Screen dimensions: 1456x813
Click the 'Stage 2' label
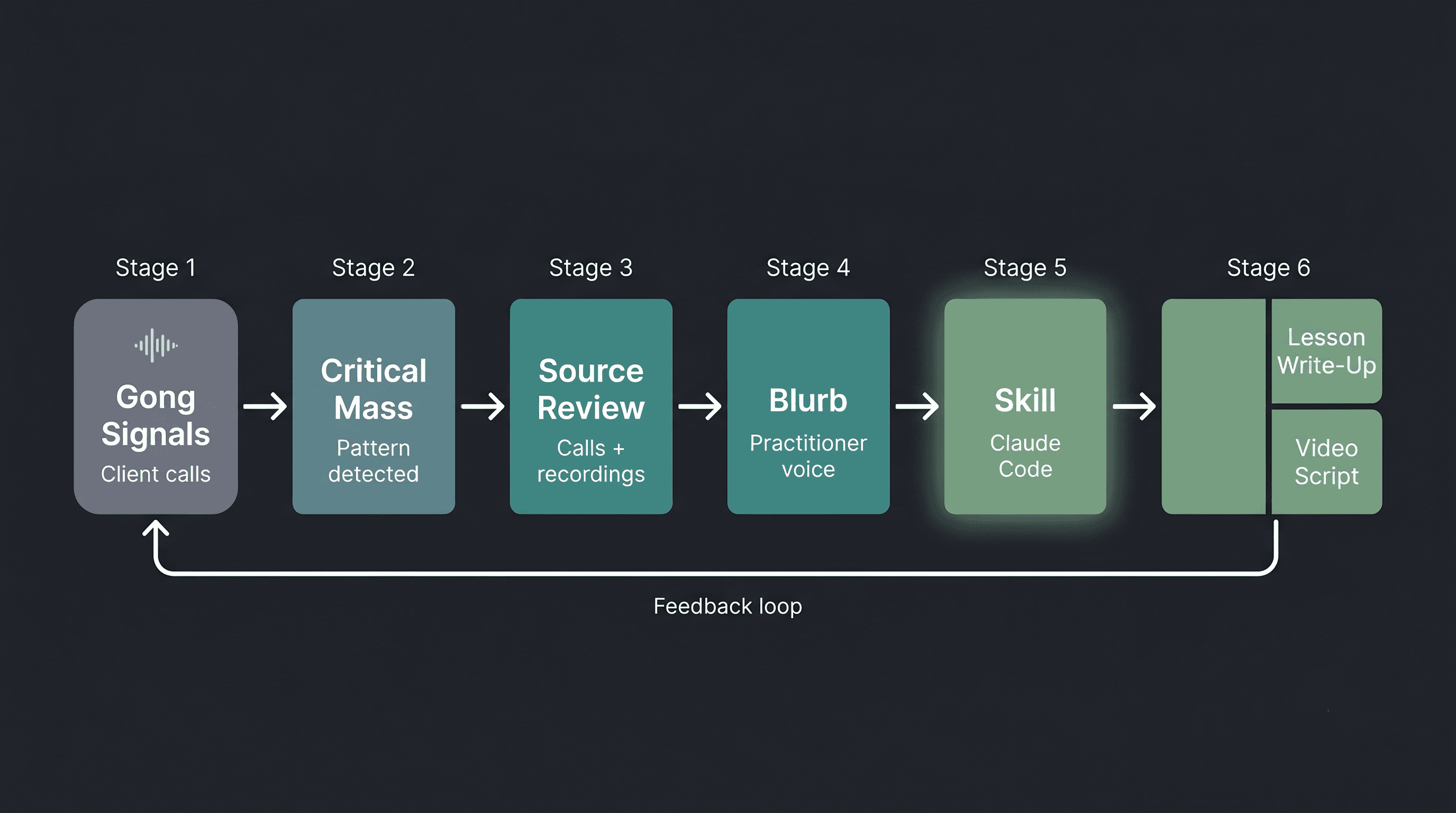[x=374, y=268]
